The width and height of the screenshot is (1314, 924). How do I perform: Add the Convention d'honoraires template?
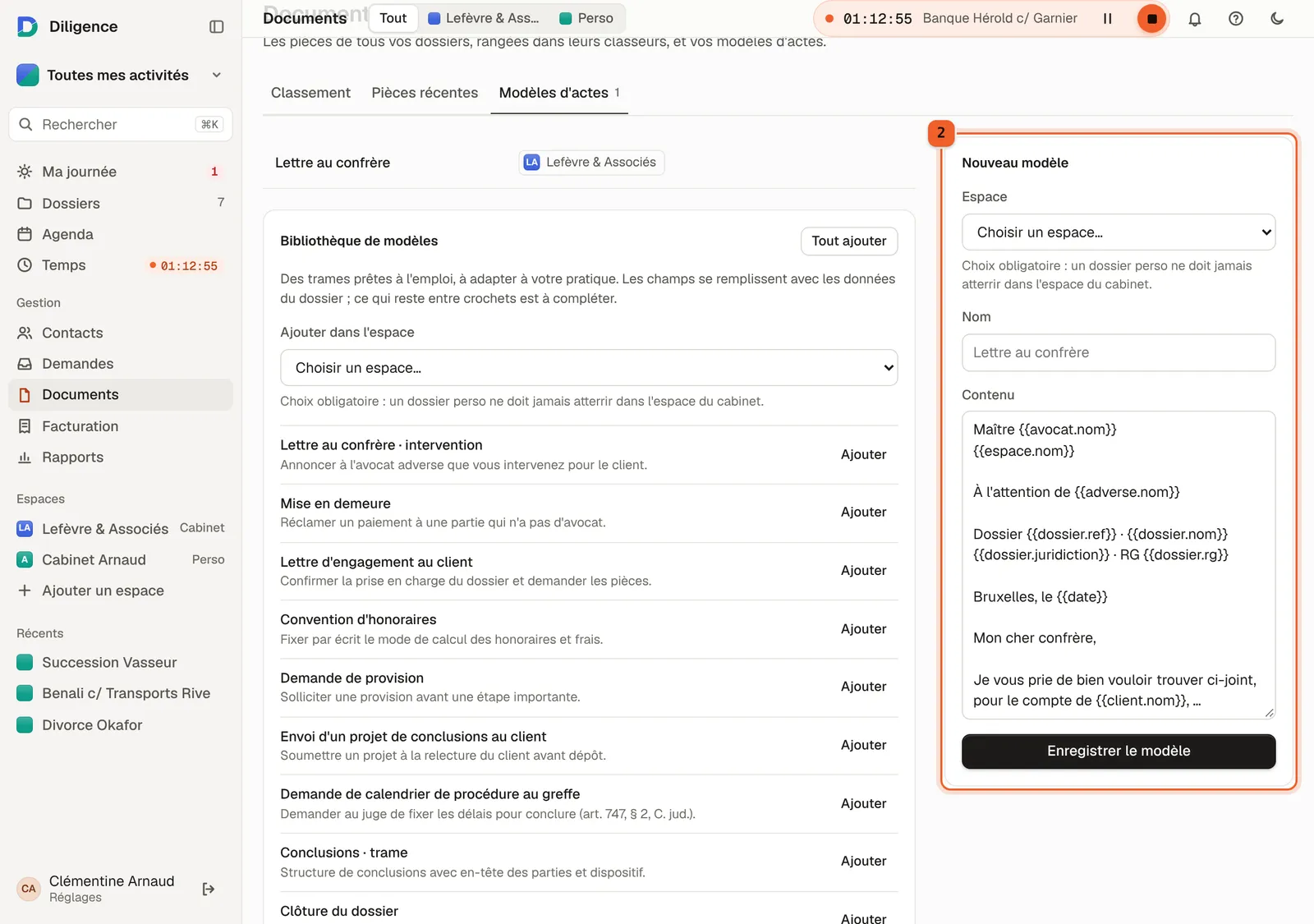[x=863, y=628]
